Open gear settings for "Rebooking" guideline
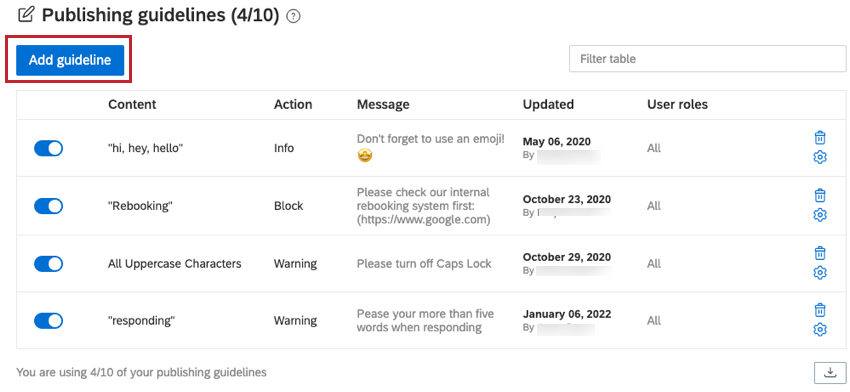The height and width of the screenshot is (392, 850). (x=820, y=215)
